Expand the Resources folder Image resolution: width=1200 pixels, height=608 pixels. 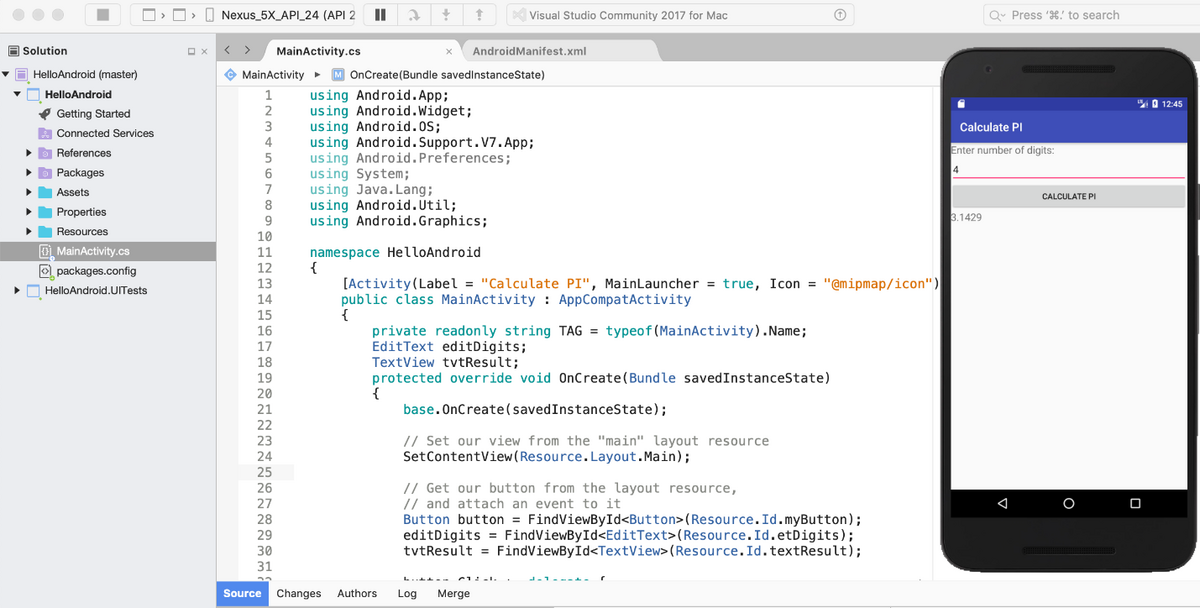(29, 232)
